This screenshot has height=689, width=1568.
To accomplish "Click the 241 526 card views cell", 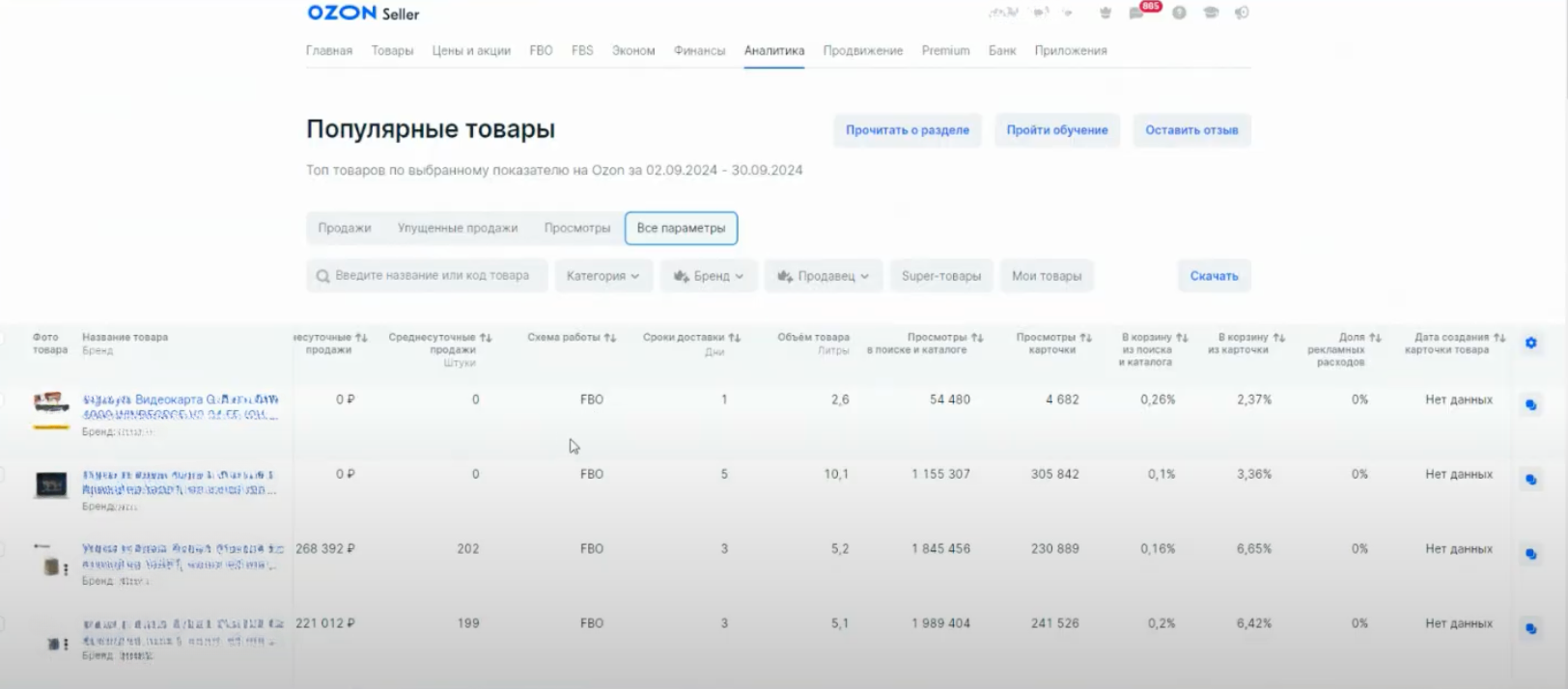I will 1054,623.
